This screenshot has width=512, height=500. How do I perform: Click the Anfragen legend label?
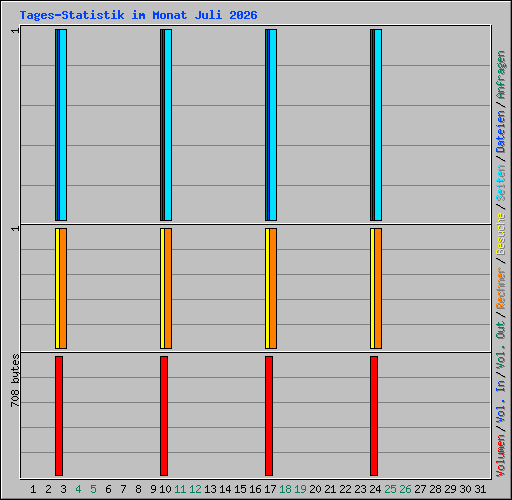501,74
